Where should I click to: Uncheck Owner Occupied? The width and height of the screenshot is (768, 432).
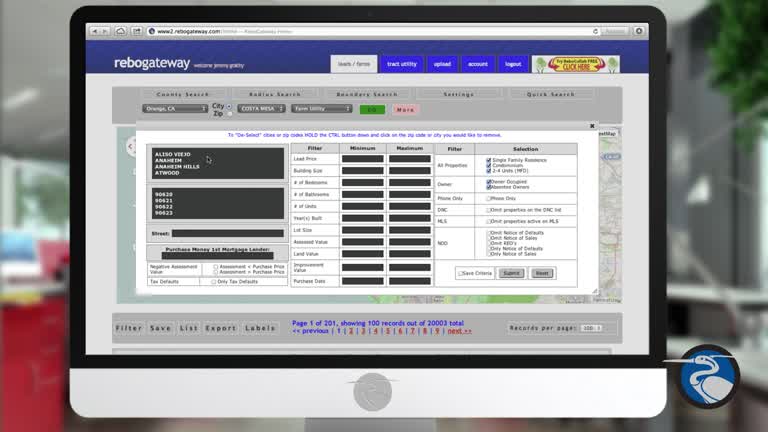tap(488, 182)
